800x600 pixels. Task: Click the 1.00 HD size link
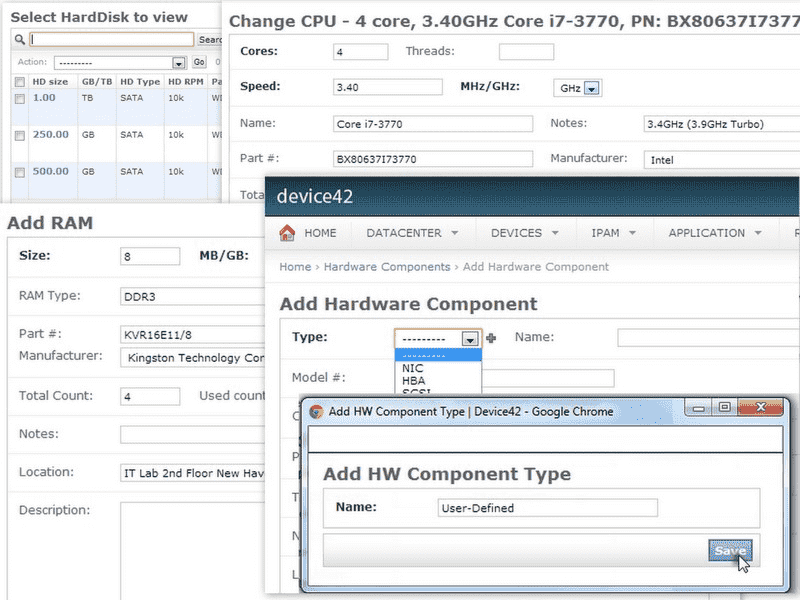pyautogui.click(x=44, y=97)
